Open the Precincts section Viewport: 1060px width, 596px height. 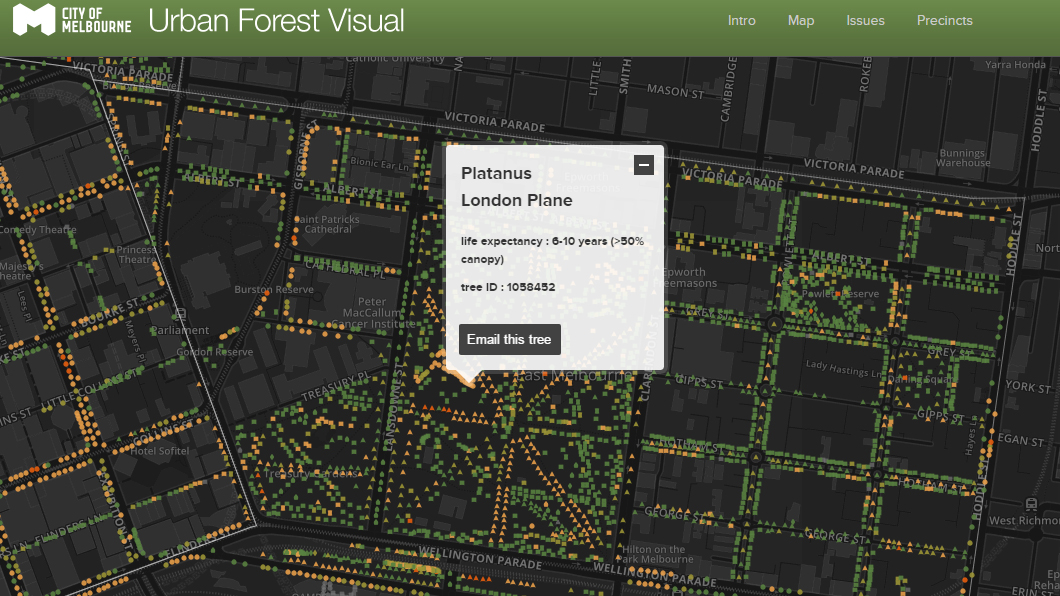click(944, 21)
